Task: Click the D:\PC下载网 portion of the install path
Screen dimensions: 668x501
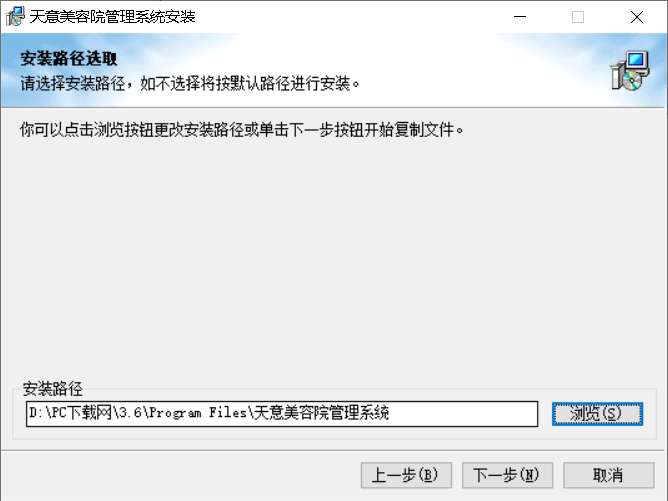Action: 70,412
